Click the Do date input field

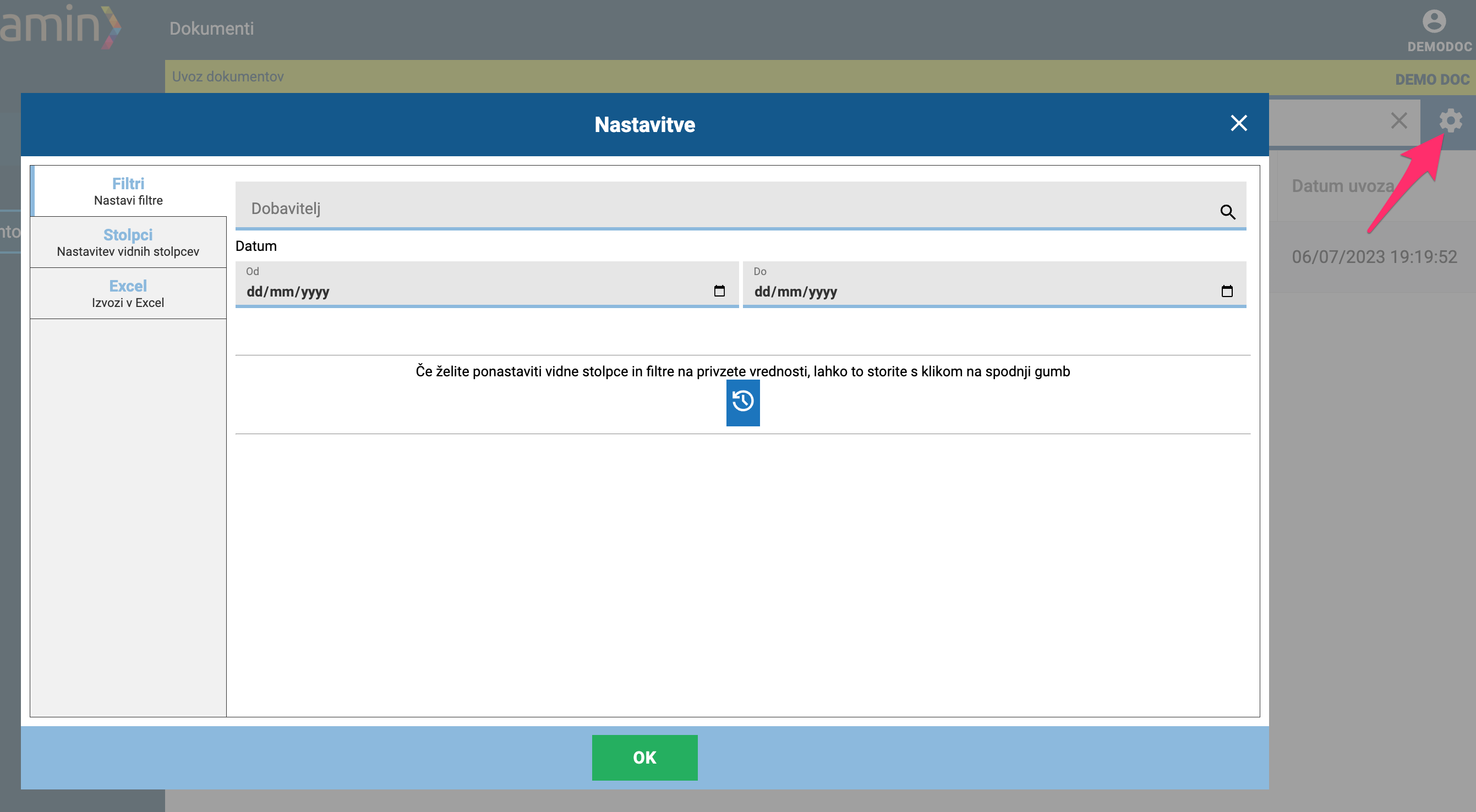(994, 284)
